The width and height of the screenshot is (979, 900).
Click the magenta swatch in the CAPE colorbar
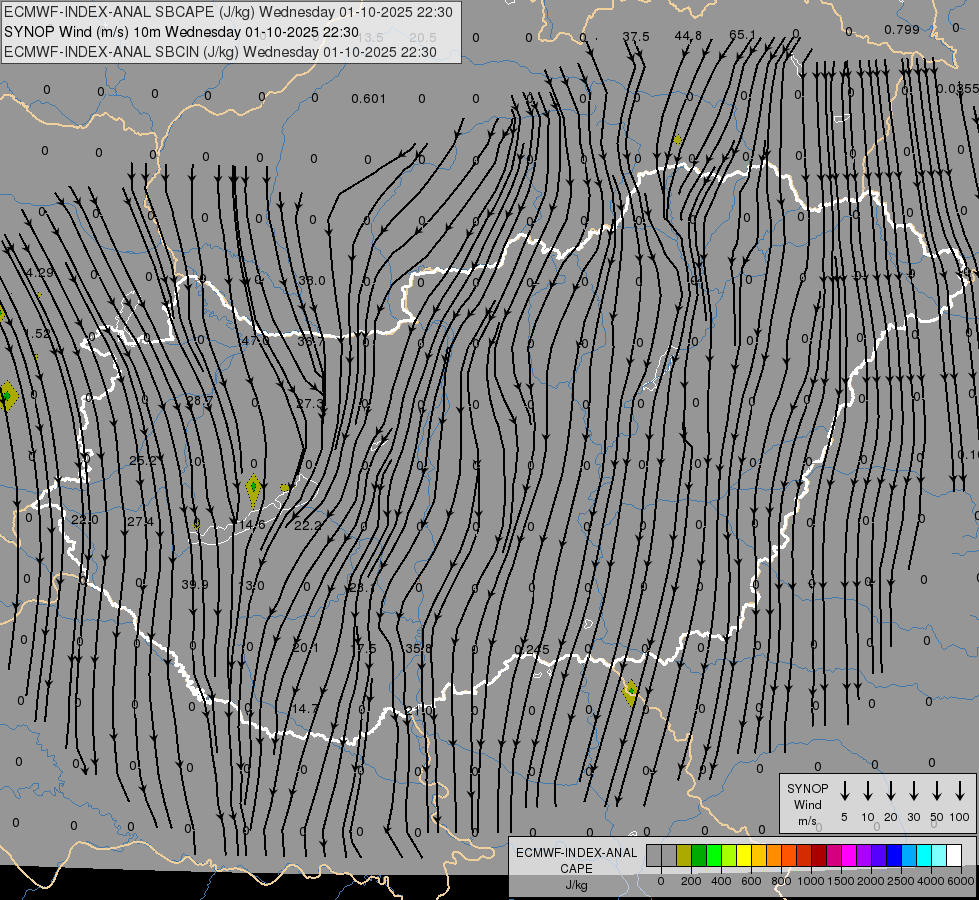(x=849, y=855)
